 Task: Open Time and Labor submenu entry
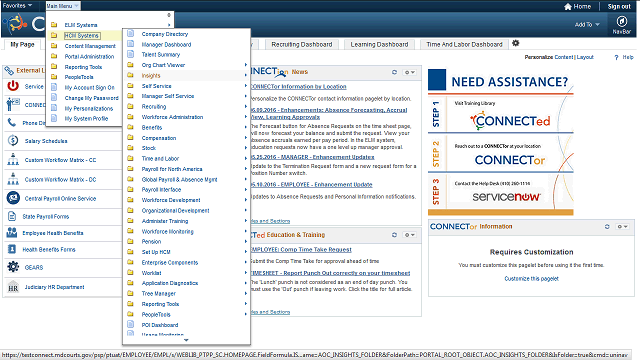point(160,158)
